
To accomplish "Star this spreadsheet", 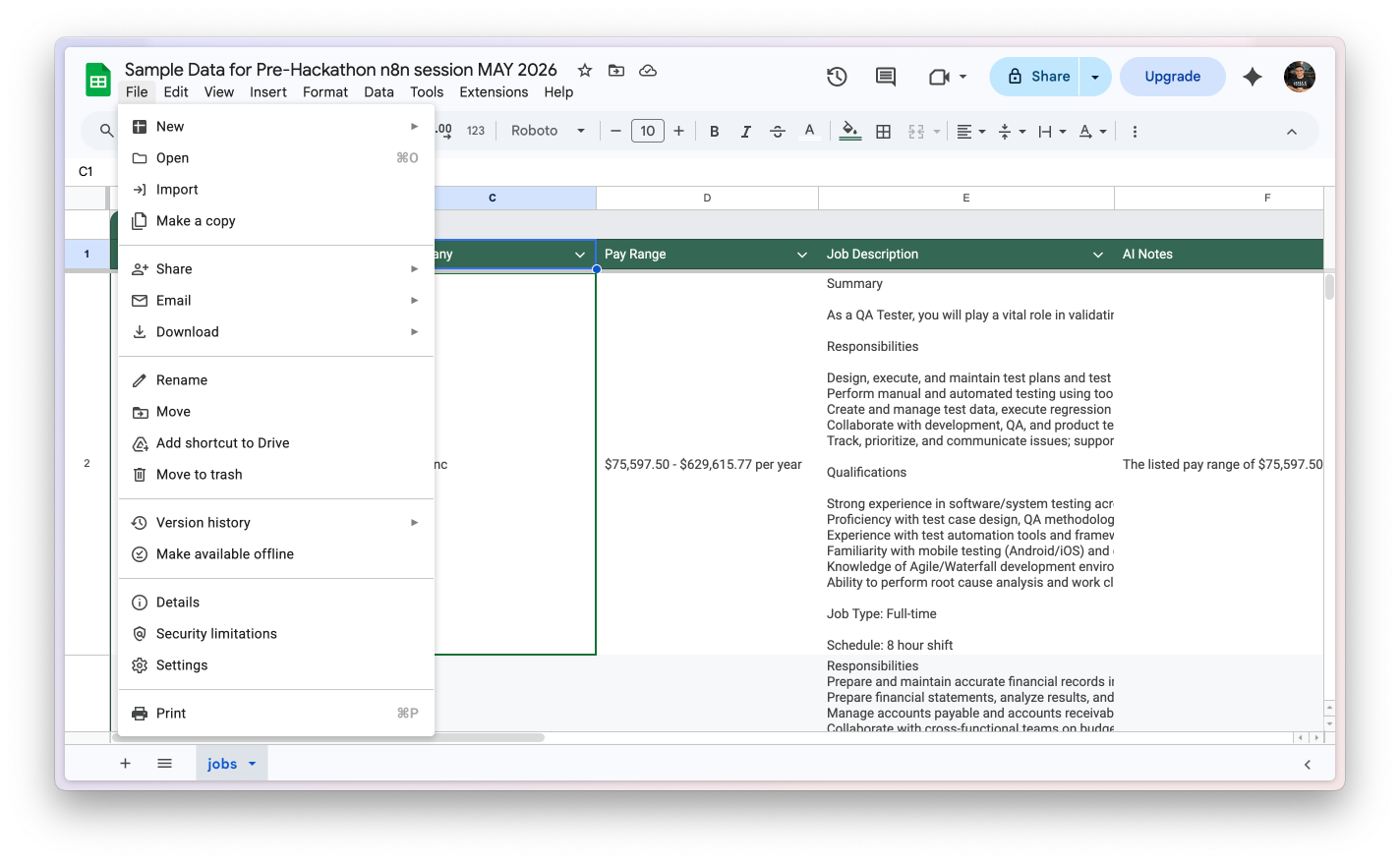I will (585, 70).
